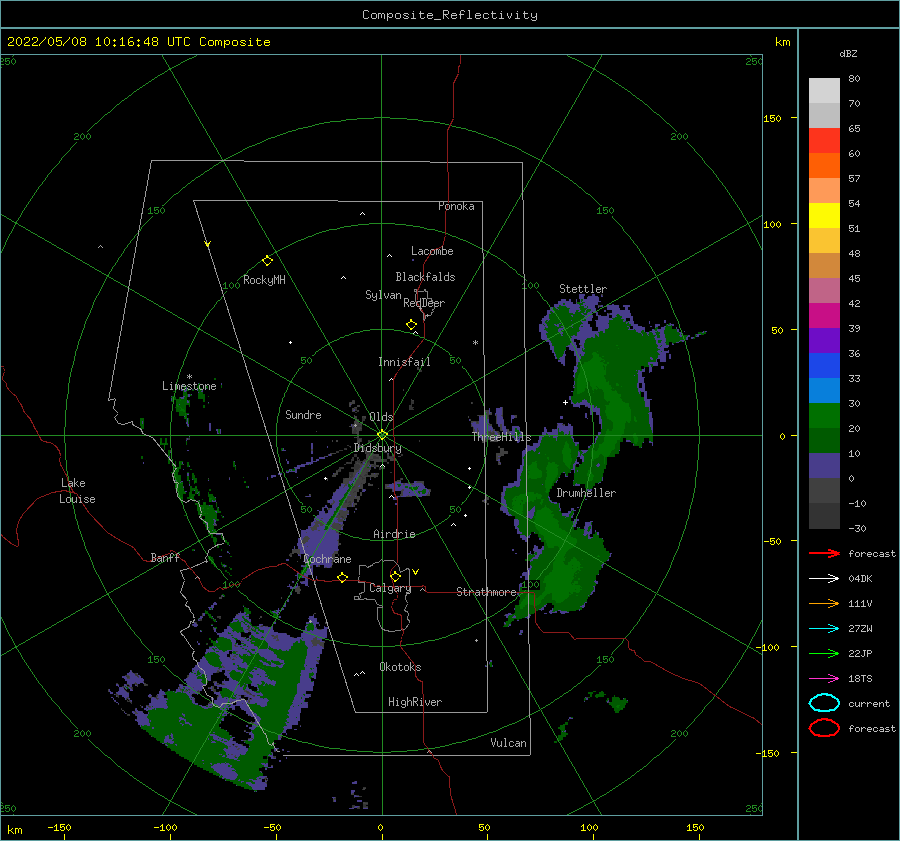Click the Airdrie city label

point(394,534)
